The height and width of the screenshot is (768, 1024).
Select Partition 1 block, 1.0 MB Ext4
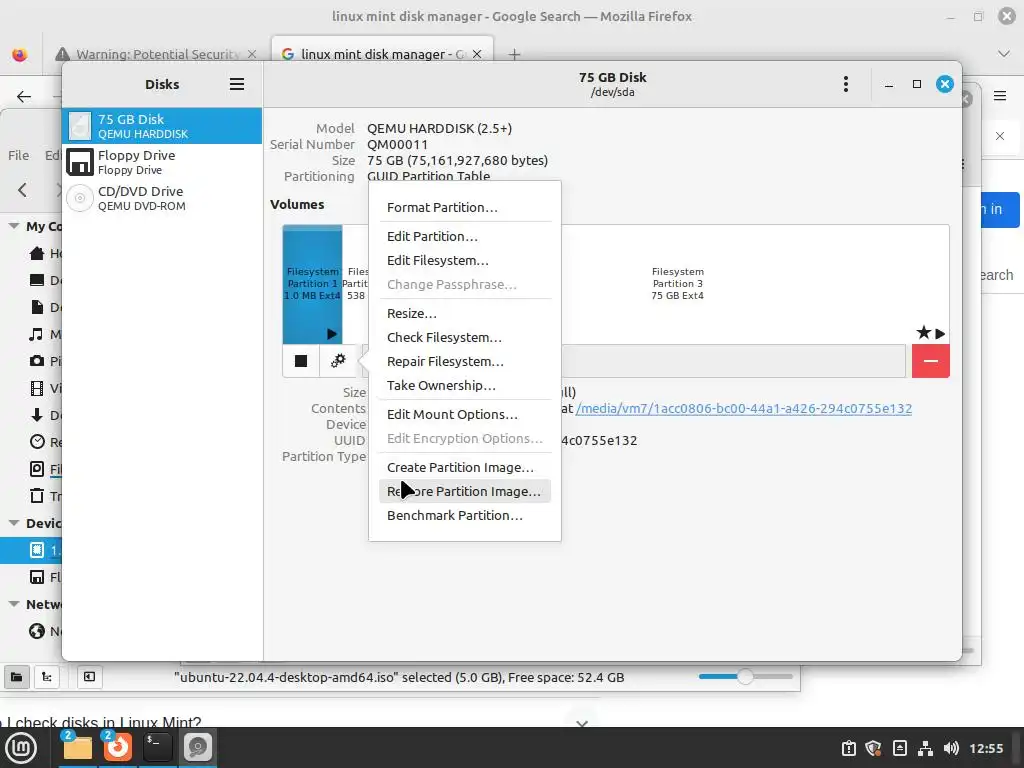pyautogui.click(x=312, y=284)
